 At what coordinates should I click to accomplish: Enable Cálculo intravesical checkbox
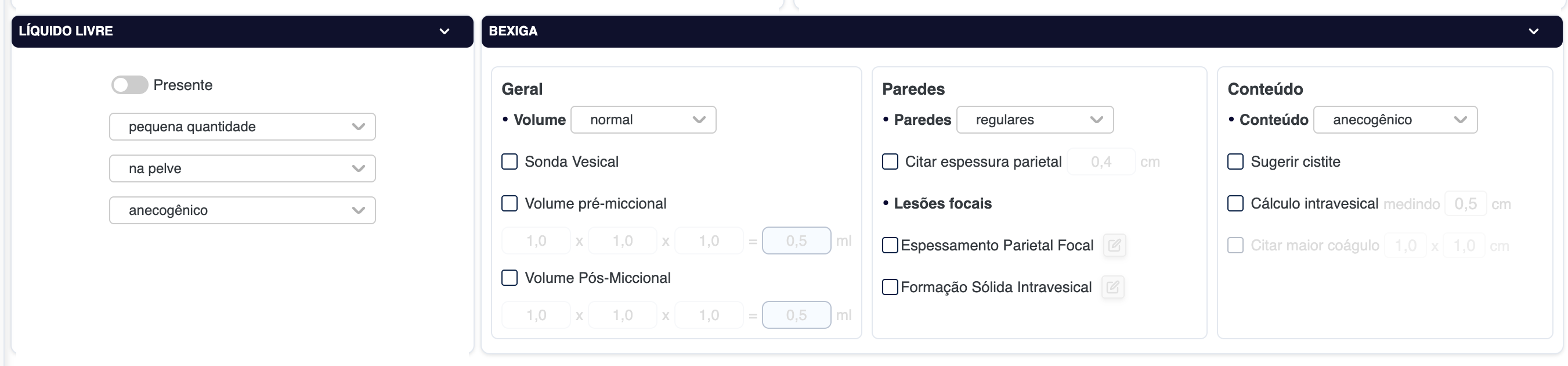1235,203
